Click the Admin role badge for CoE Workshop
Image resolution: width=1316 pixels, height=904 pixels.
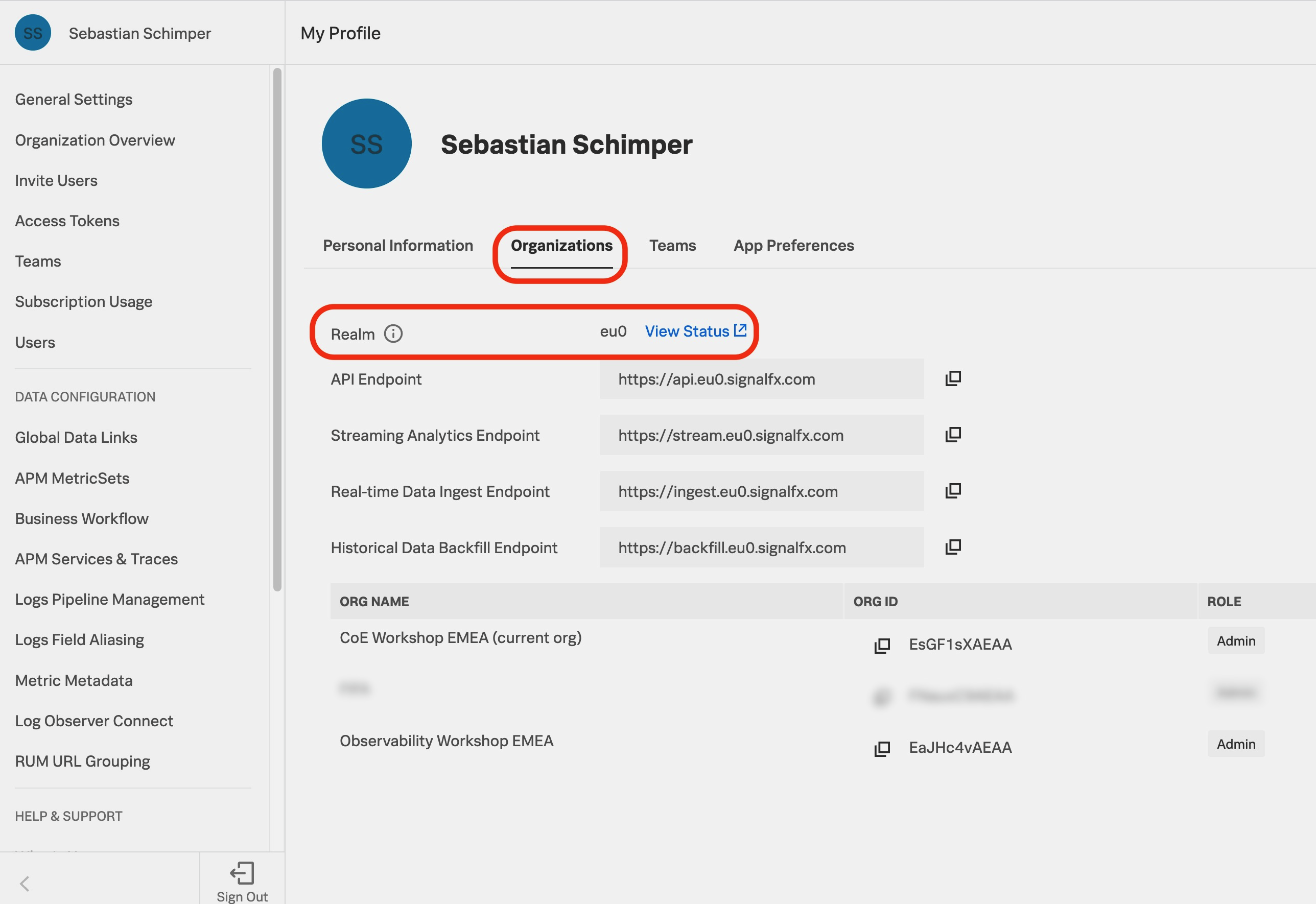coord(1236,640)
